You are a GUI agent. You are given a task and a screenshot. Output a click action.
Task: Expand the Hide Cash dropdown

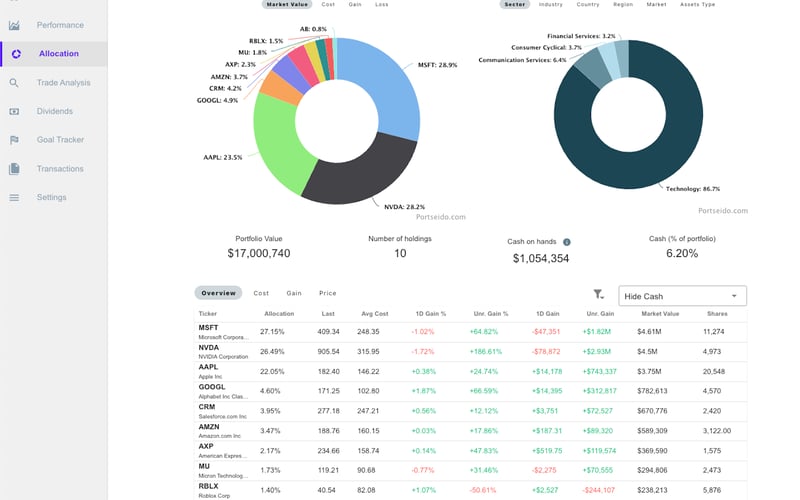tap(682, 296)
